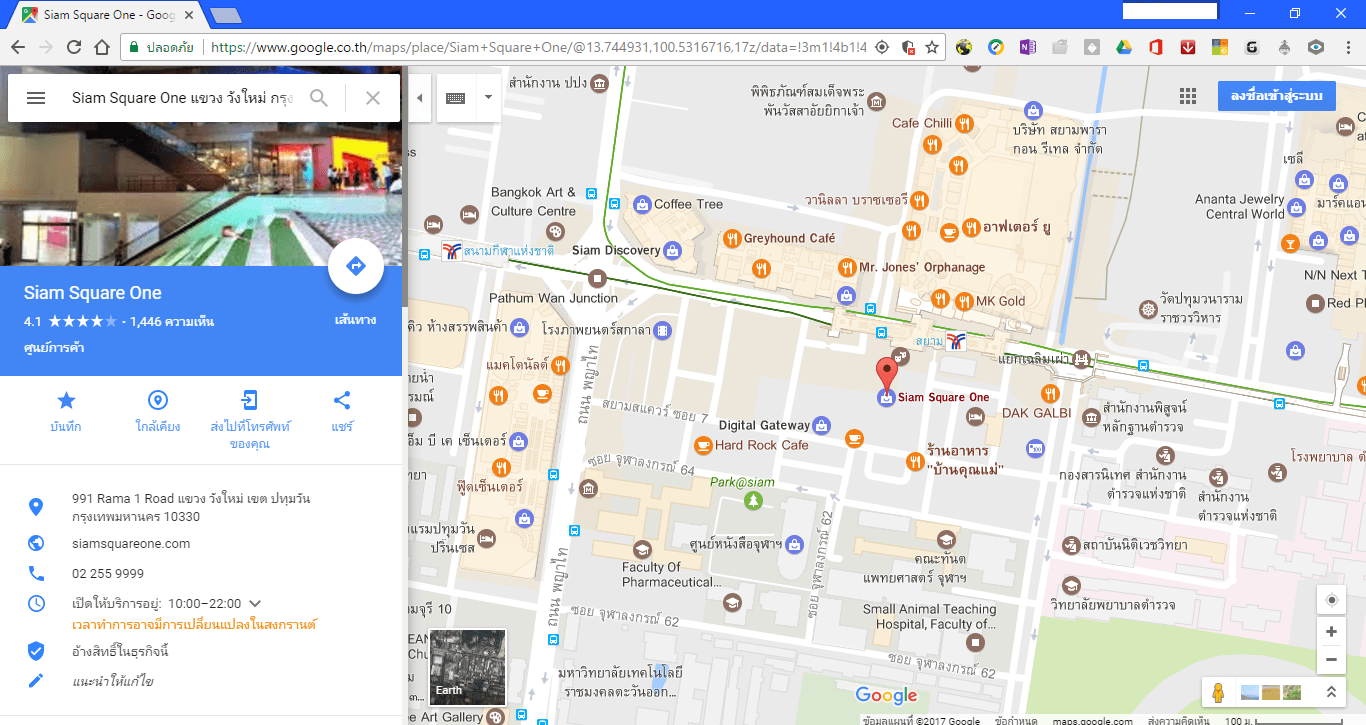Click the ใกล้เคียง nearby icon

157,401
